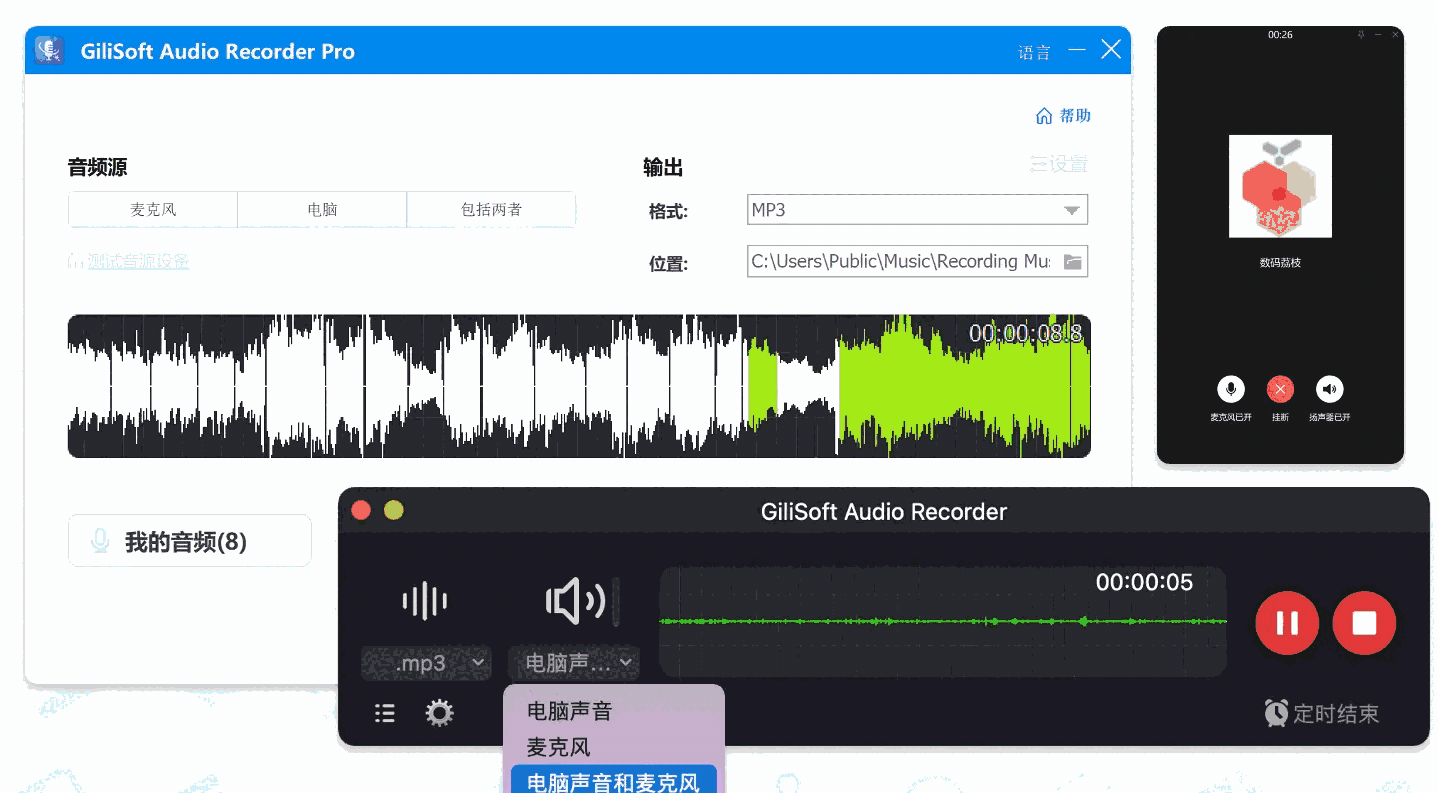
Task: Expand the .mp3 format selector
Action: [x=426, y=662]
